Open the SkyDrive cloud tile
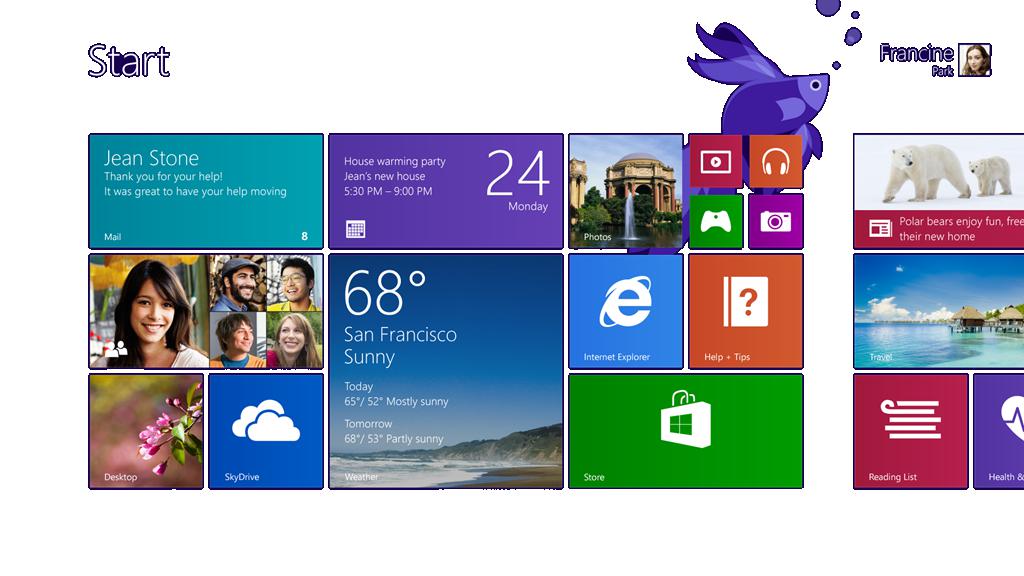The image size is (1024, 576). pyautogui.click(x=266, y=432)
